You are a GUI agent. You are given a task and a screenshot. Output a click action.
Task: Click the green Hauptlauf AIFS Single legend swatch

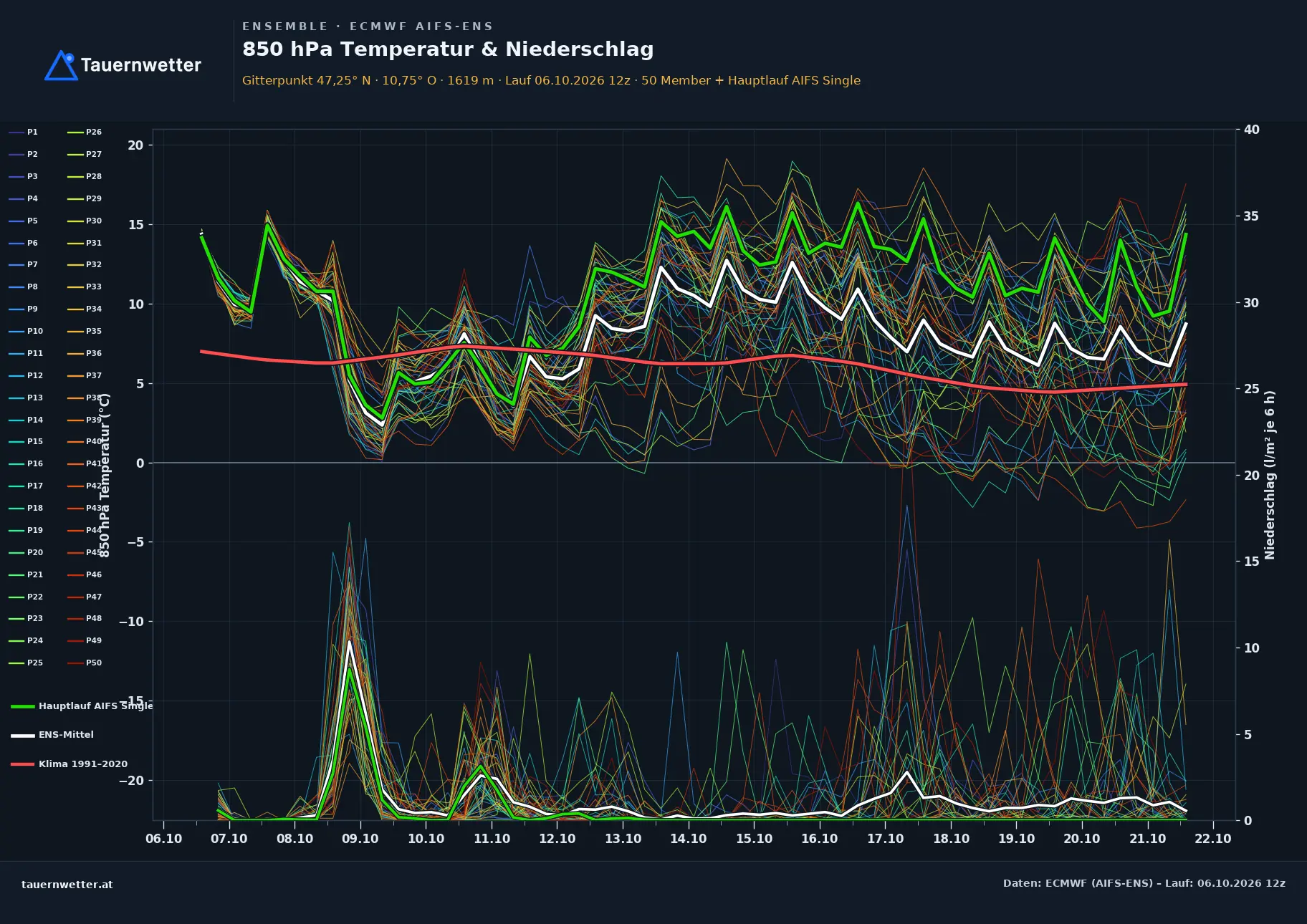pos(23,706)
